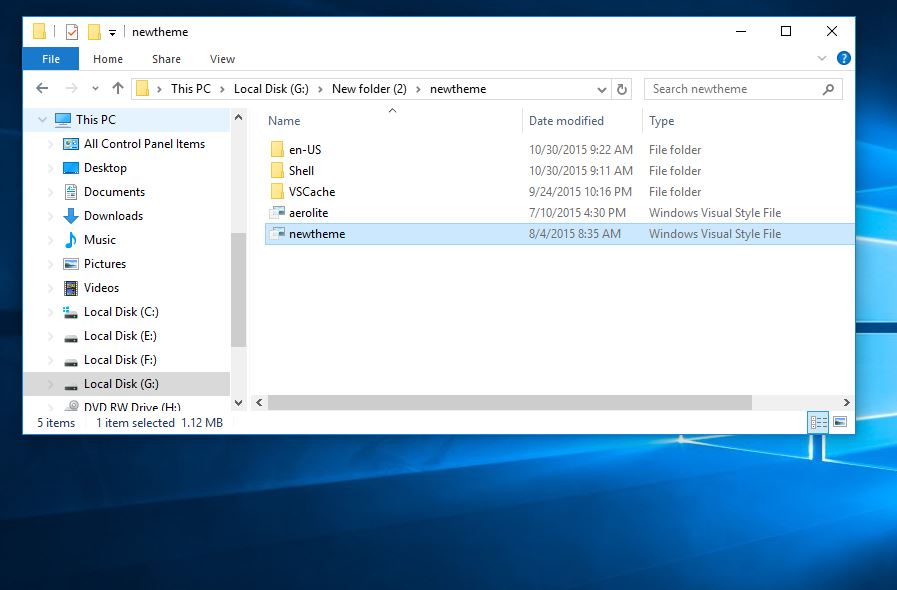Click Local Disk (G:) in the address bar
The image size is (897, 590).
coord(271,89)
